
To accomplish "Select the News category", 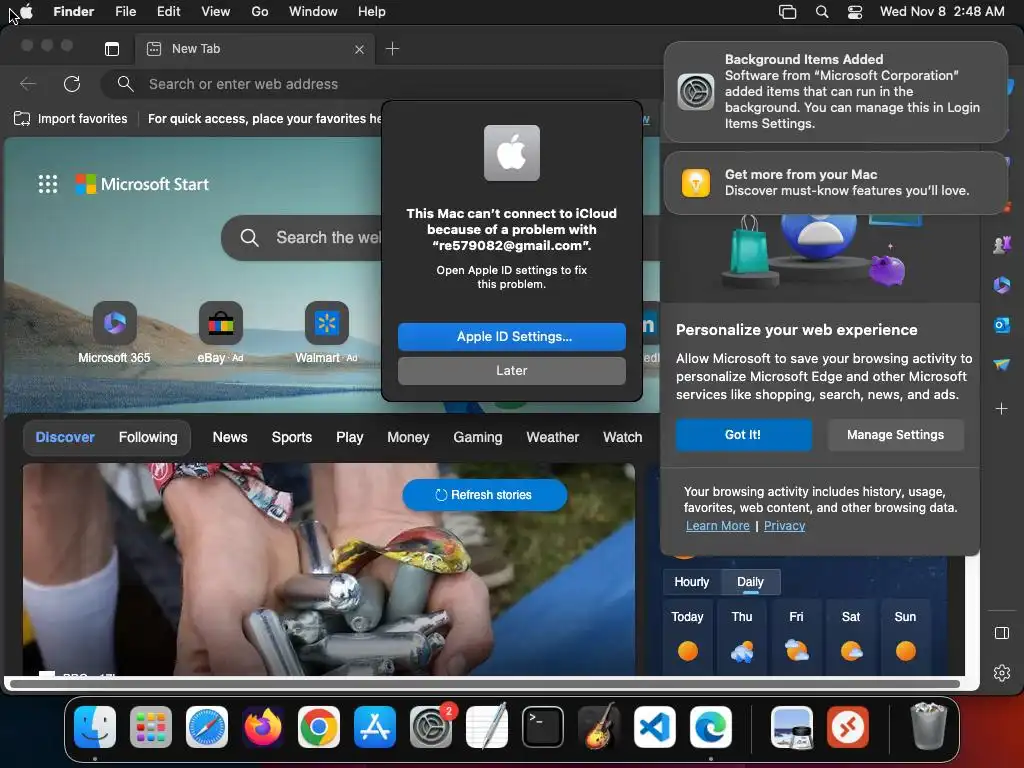I will pos(230,438).
